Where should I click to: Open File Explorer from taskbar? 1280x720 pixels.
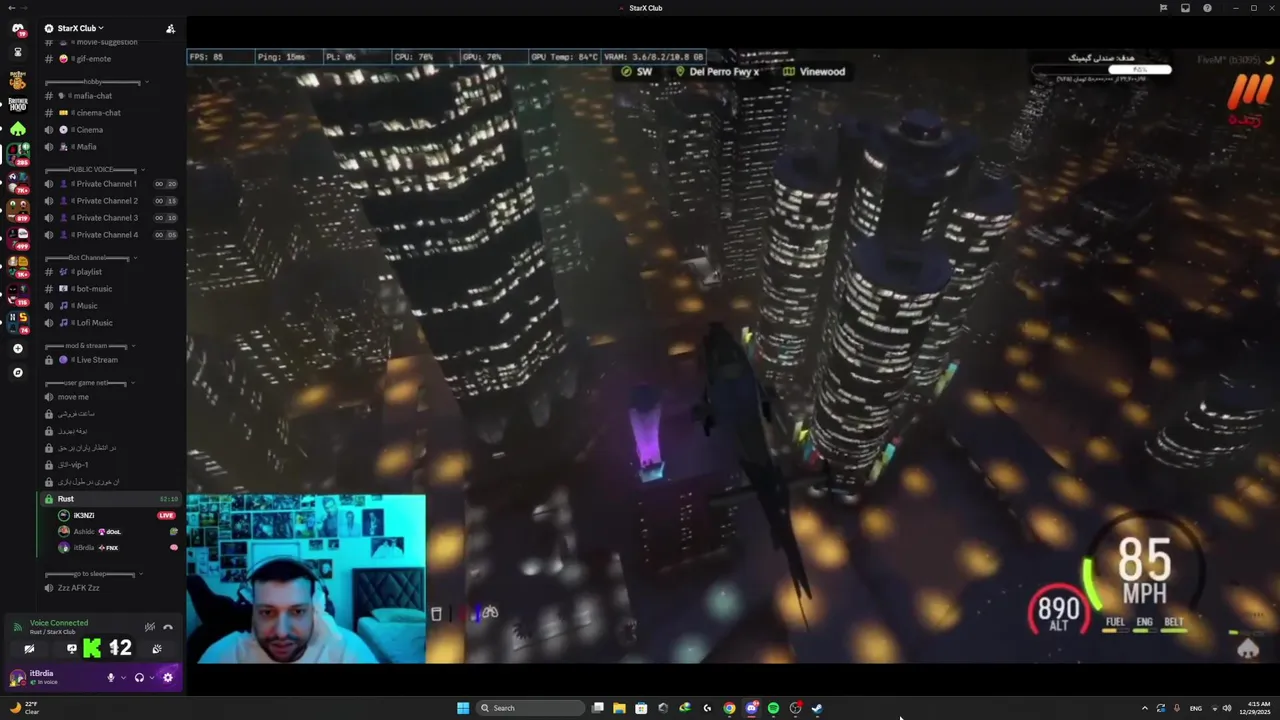(x=619, y=708)
